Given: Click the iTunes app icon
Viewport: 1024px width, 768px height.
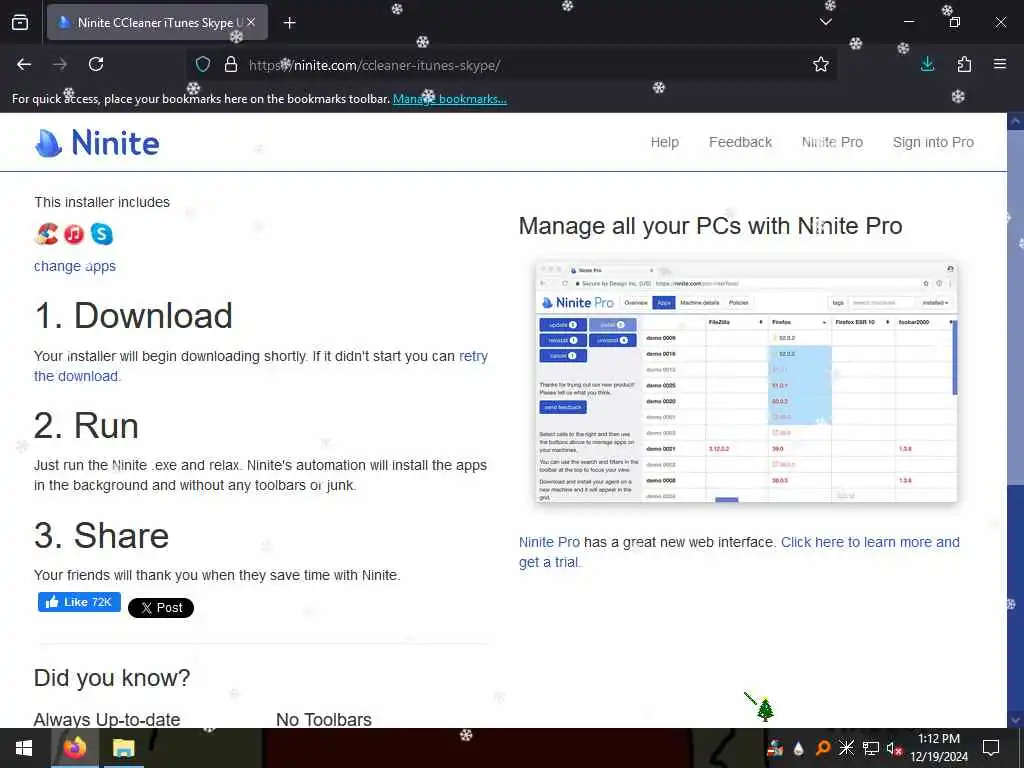Looking at the screenshot, I should click(x=74, y=234).
